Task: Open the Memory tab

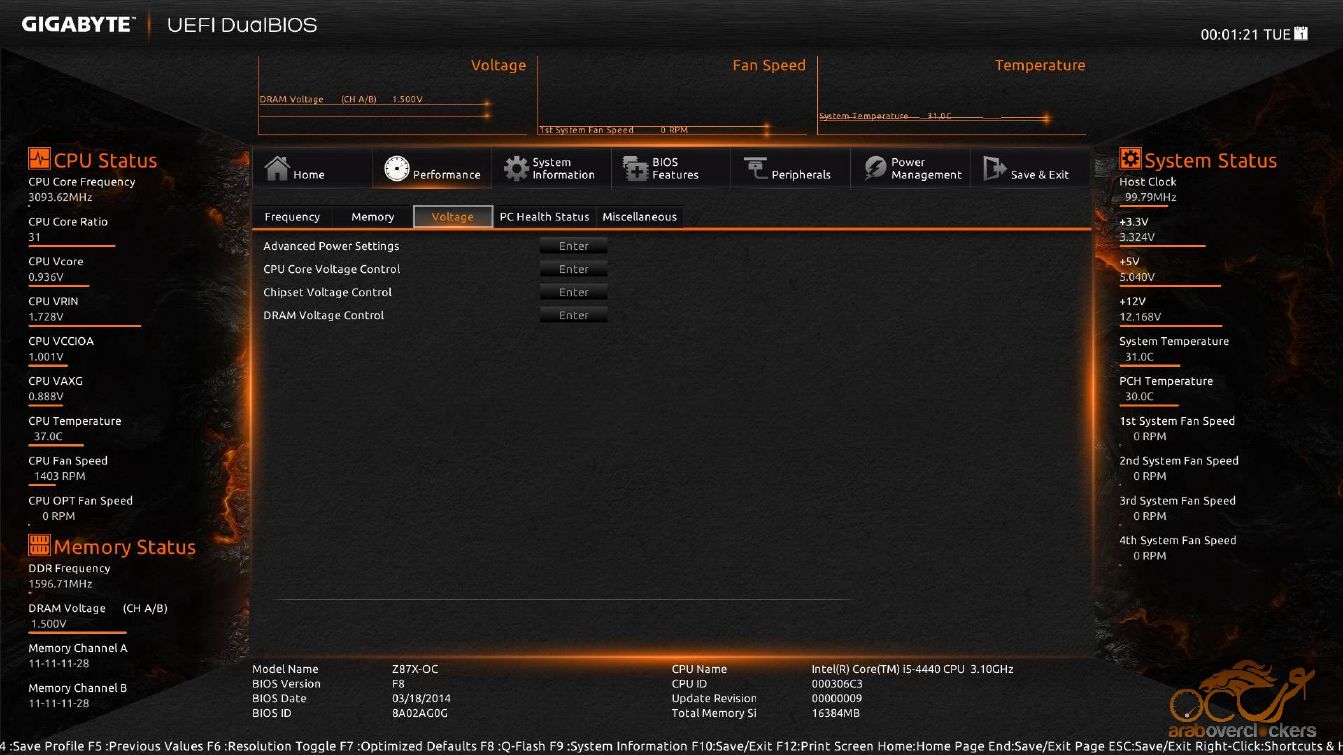Action: point(372,217)
